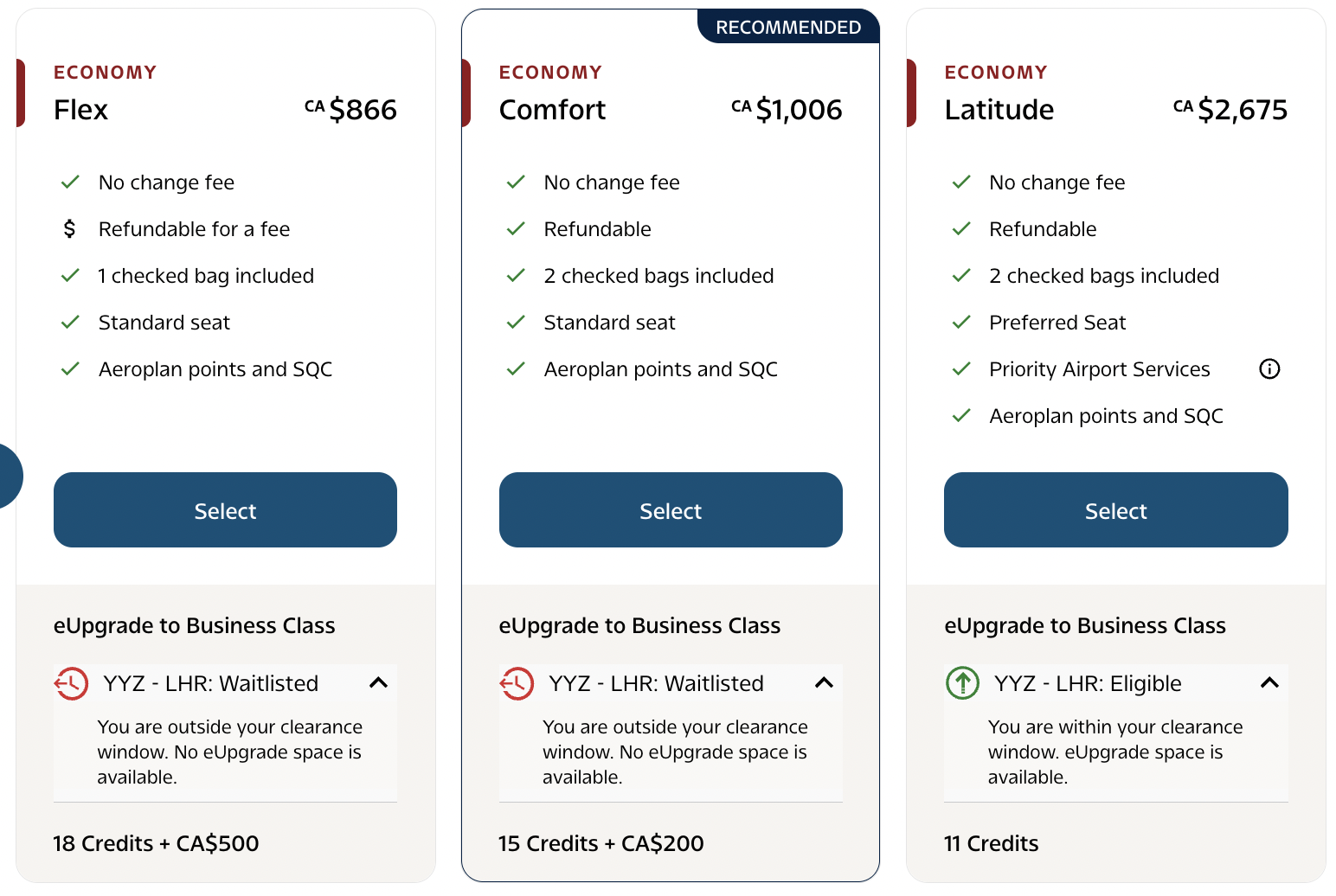The image size is (1336, 896).
Task: Click the Priority Airport Services info icon
Action: 1269,369
